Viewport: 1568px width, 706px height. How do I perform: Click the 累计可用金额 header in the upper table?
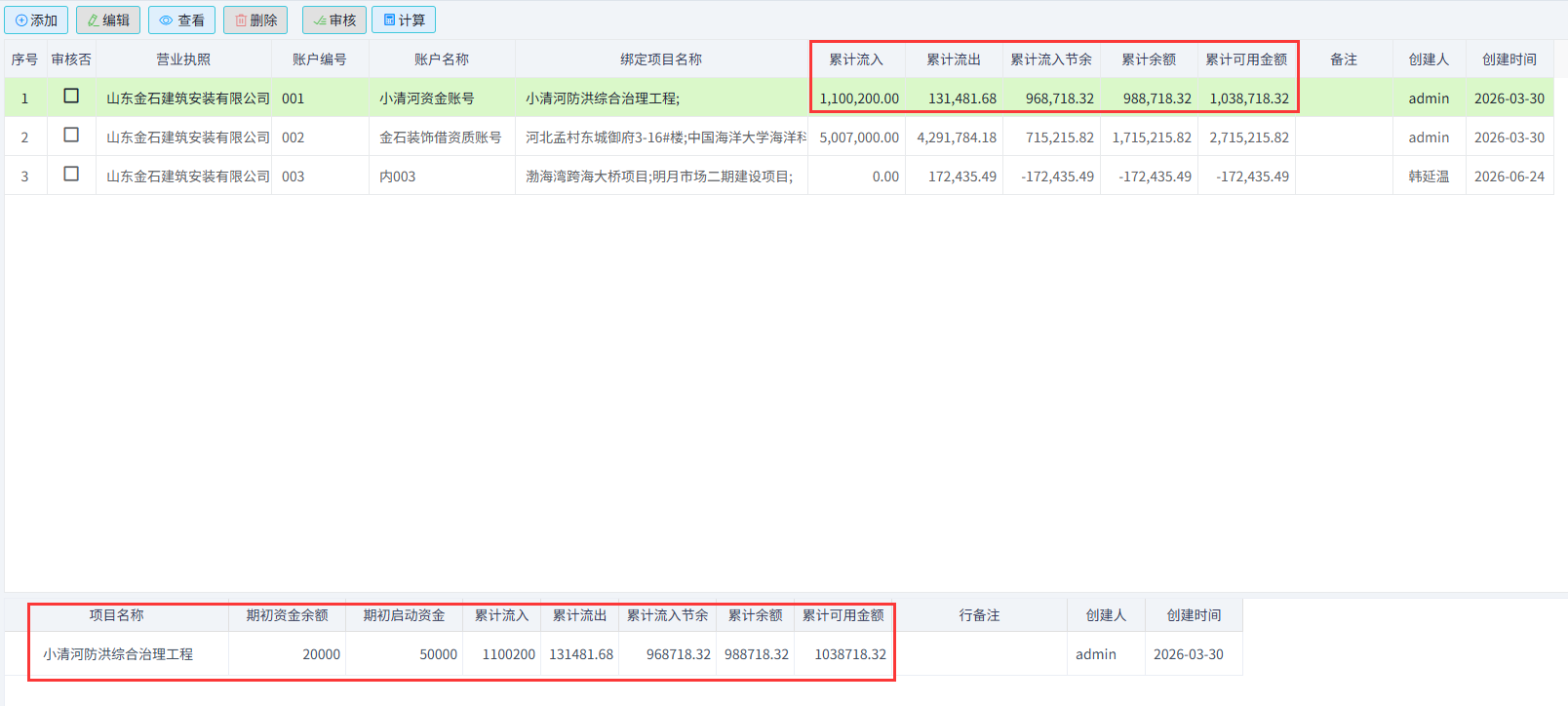(1247, 59)
